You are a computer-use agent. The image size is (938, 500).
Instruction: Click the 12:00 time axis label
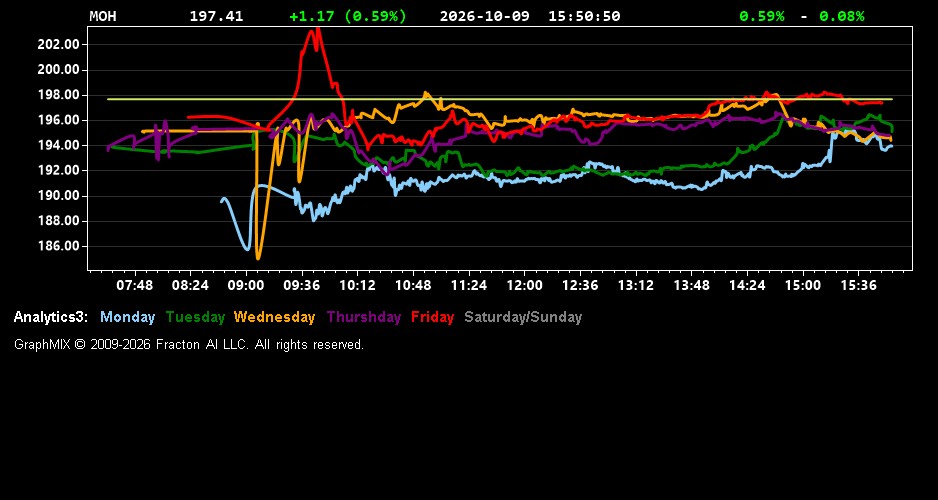coord(525,285)
